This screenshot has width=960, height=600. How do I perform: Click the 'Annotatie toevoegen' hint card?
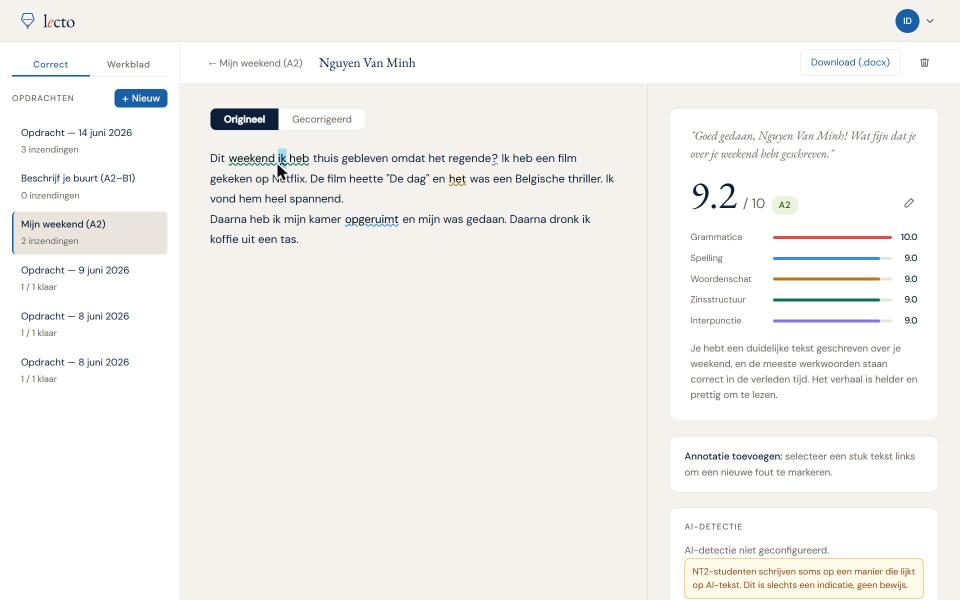tap(803, 464)
